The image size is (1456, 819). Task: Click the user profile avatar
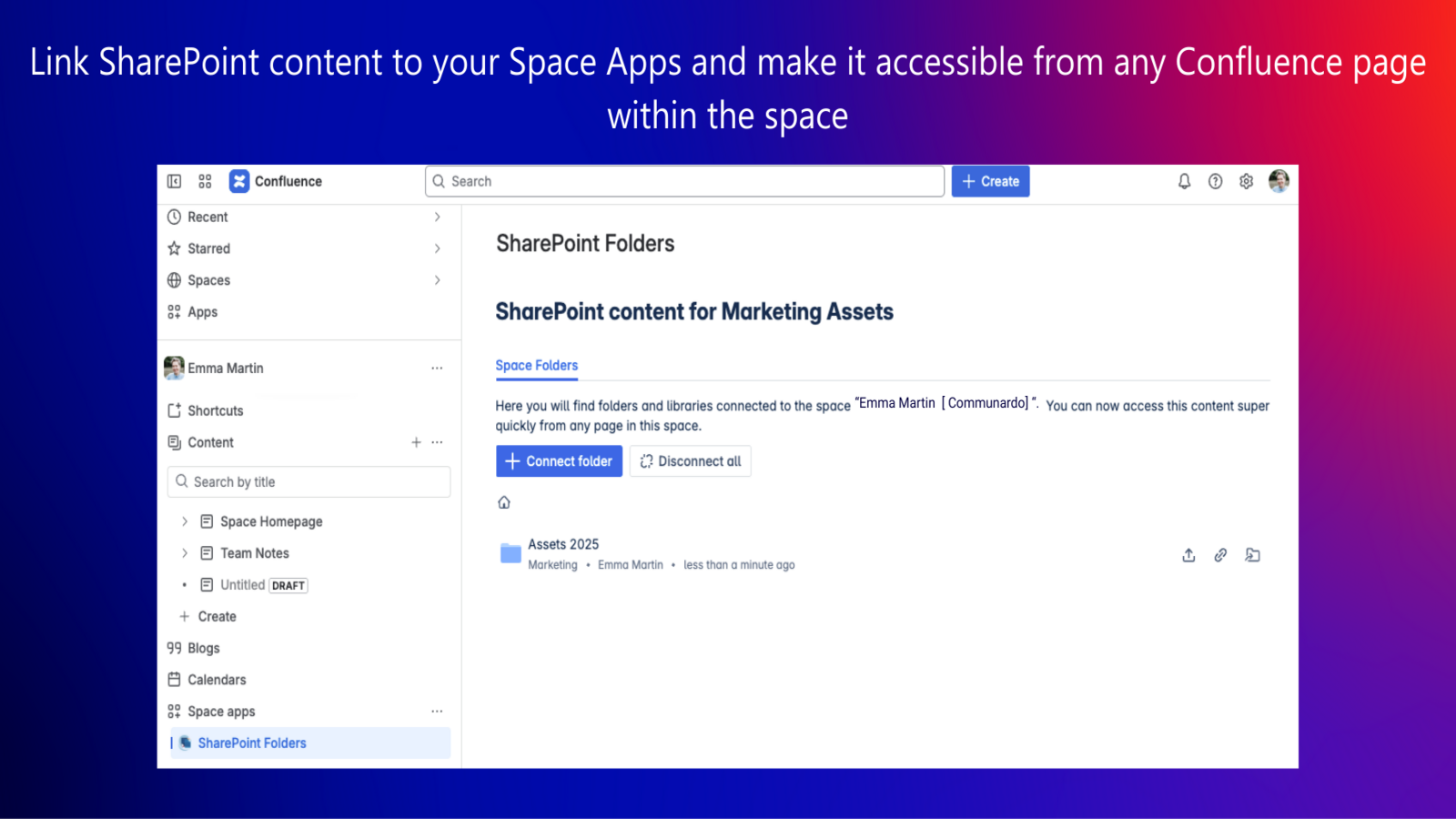pyautogui.click(x=1279, y=181)
